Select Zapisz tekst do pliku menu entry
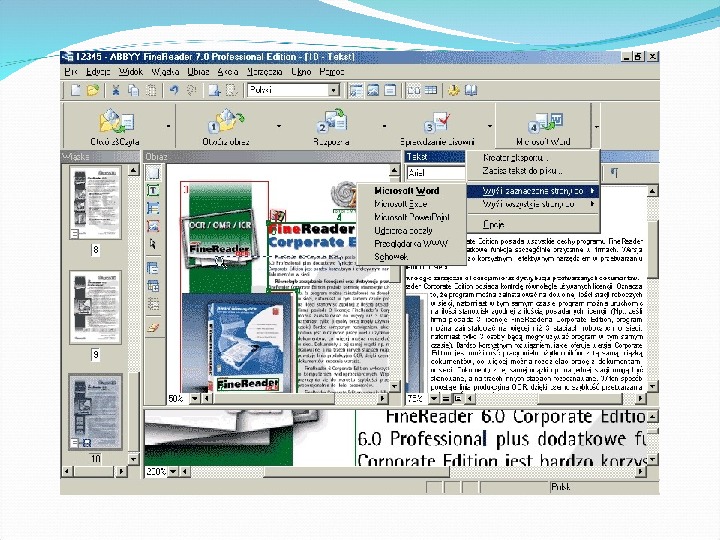Image resolution: width=720 pixels, height=540 pixels. tap(533, 171)
